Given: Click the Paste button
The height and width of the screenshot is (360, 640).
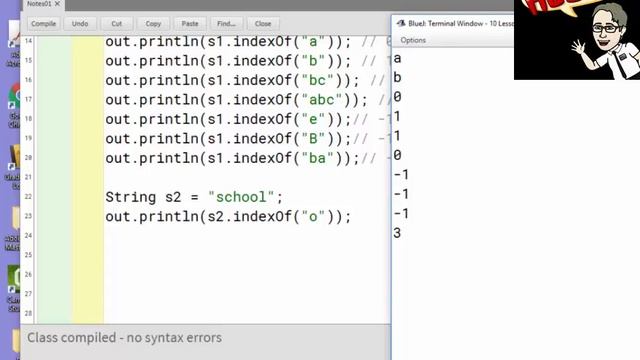Looking at the screenshot, I should 190,24.
